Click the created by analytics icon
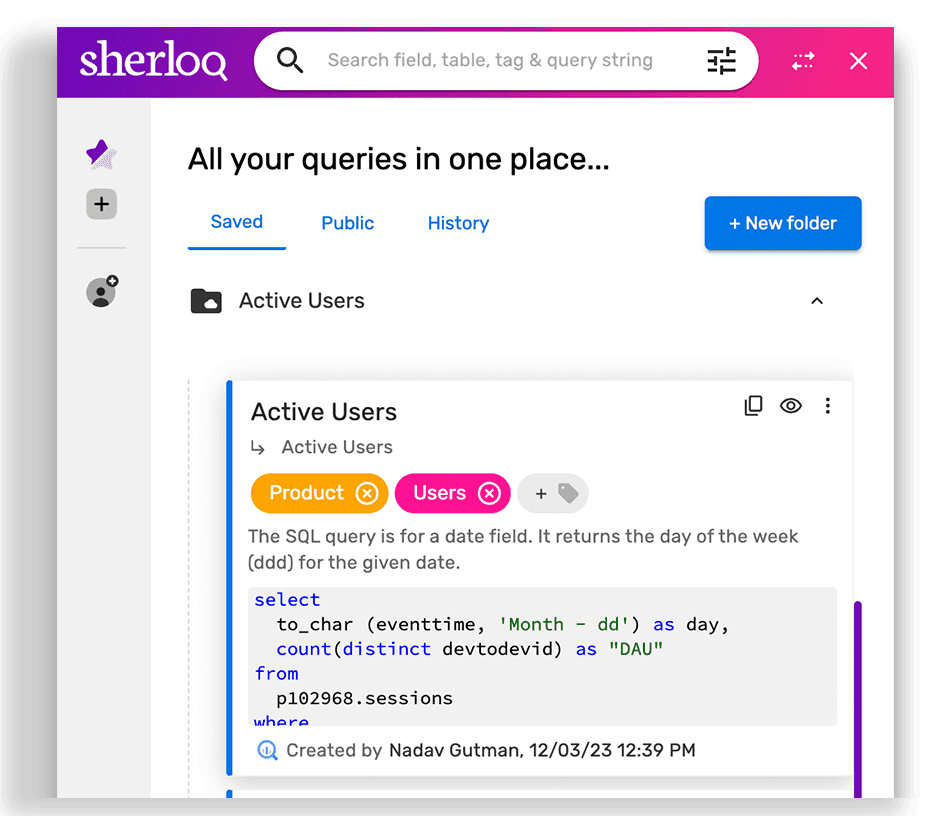 pyautogui.click(x=267, y=750)
